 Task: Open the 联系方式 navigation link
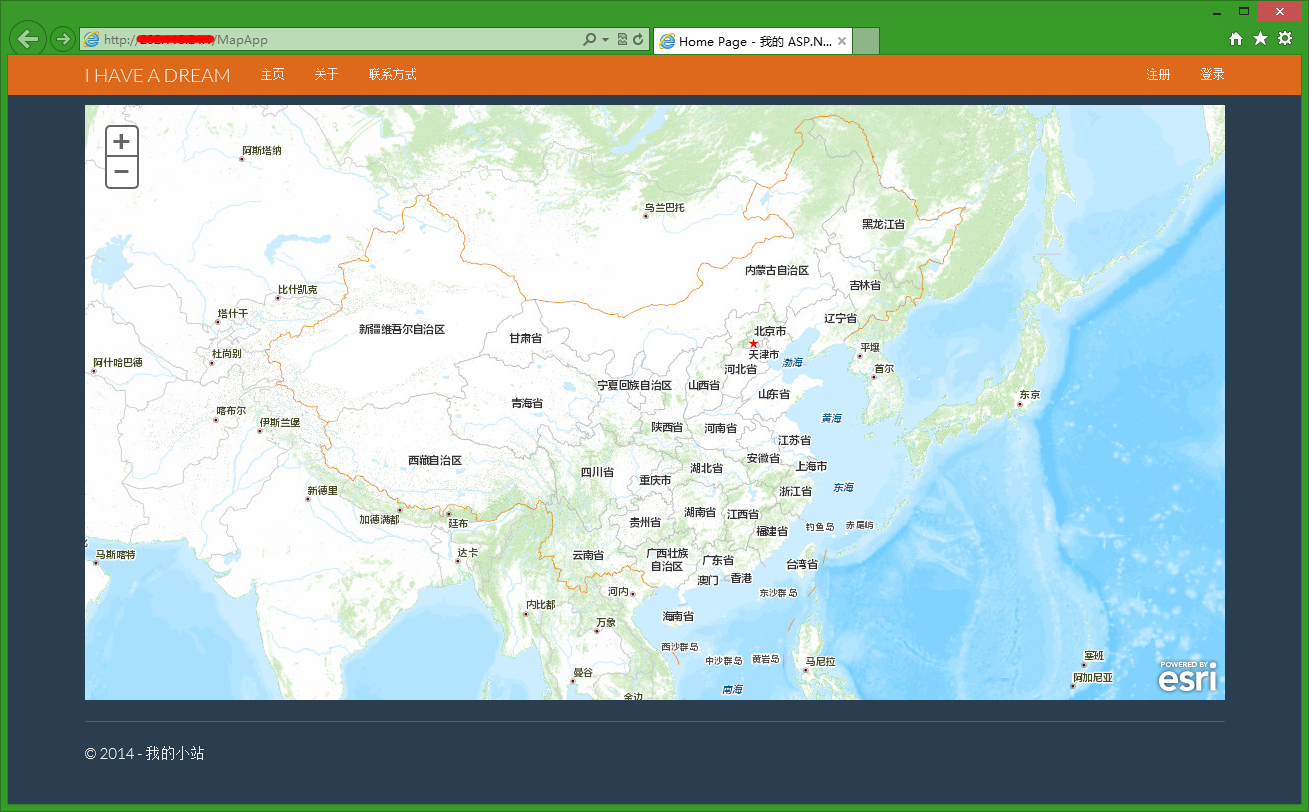(392, 75)
